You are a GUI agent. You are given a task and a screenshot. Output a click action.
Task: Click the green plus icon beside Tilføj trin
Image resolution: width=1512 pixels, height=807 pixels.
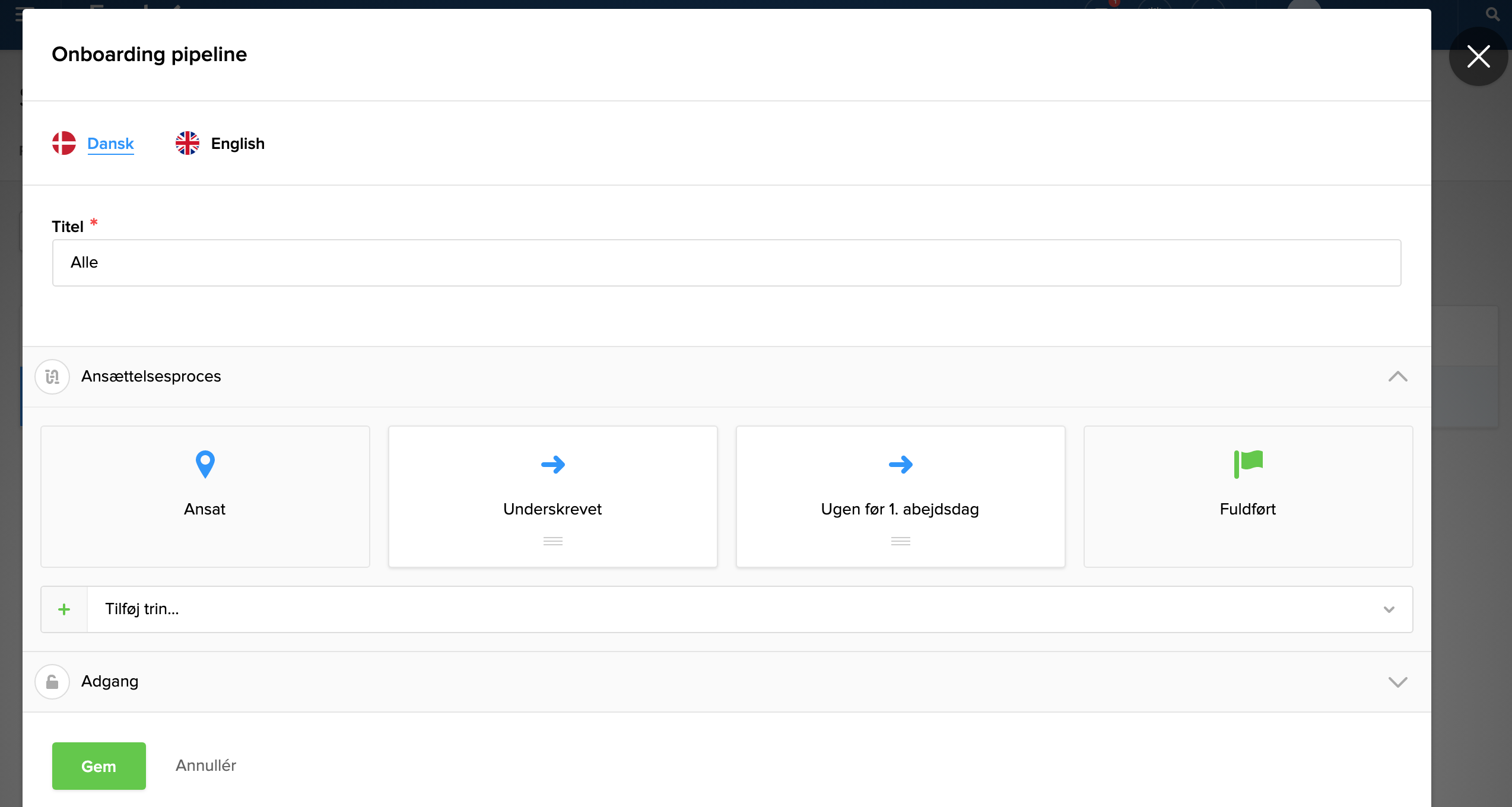coord(64,609)
